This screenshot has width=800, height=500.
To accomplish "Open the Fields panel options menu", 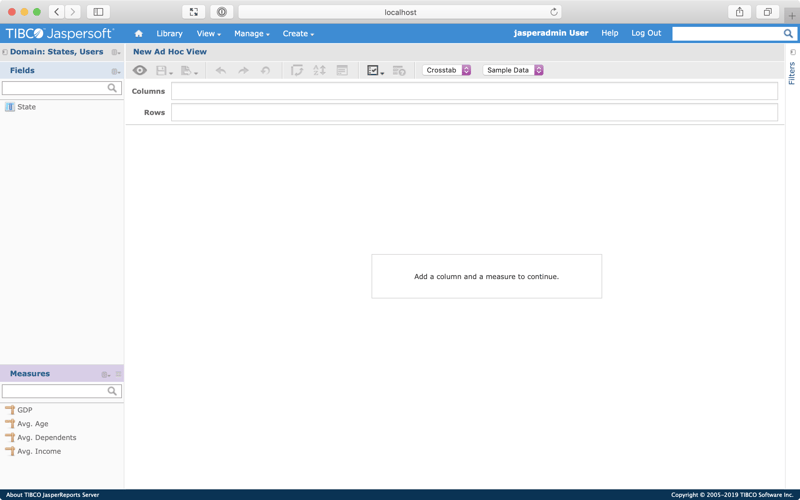I will point(116,71).
